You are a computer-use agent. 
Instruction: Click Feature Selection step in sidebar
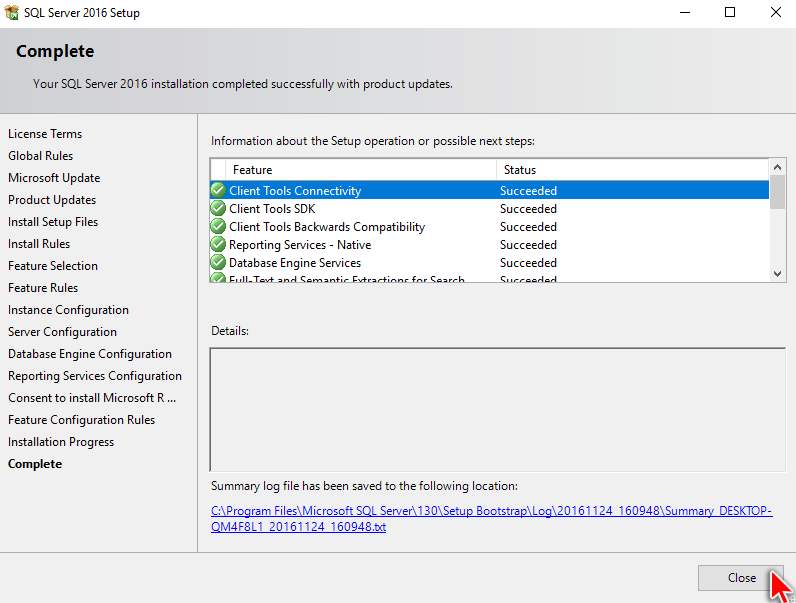53,265
